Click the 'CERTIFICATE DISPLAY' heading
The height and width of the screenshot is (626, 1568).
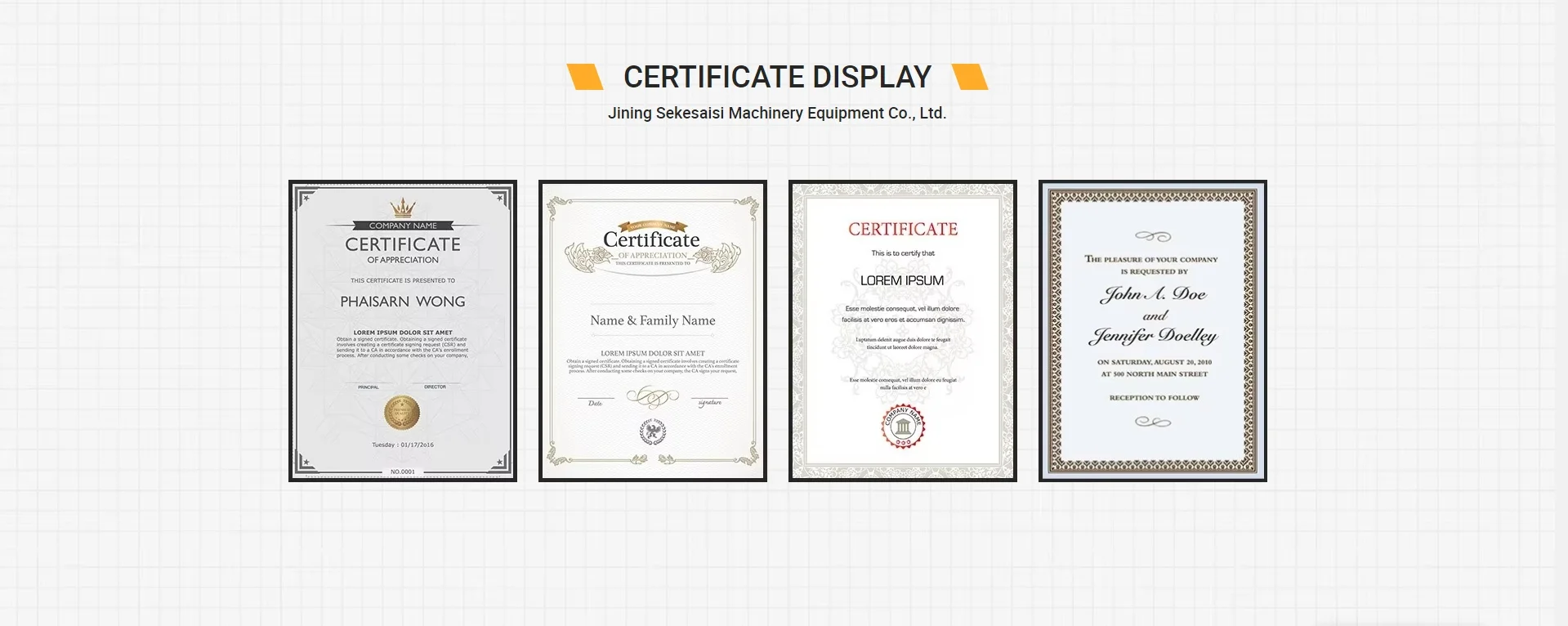(x=777, y=77)
